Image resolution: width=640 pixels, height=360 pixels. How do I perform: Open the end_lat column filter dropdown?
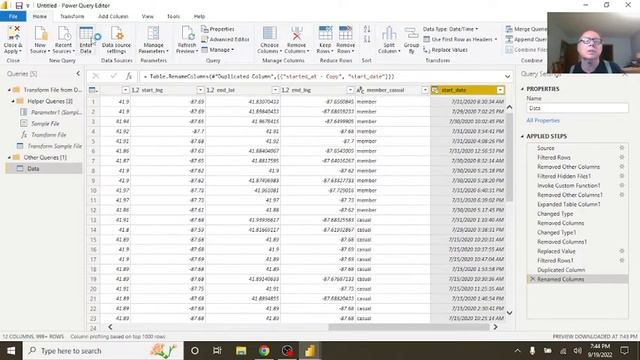tap(275, 90)
